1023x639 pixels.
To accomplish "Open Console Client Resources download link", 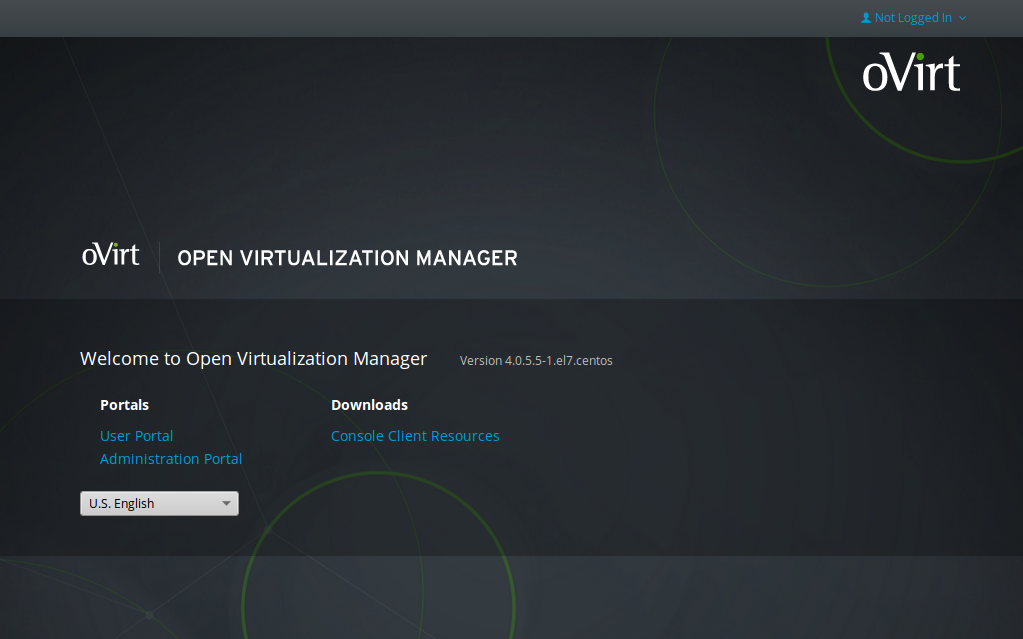I will [x=415, y=435].
